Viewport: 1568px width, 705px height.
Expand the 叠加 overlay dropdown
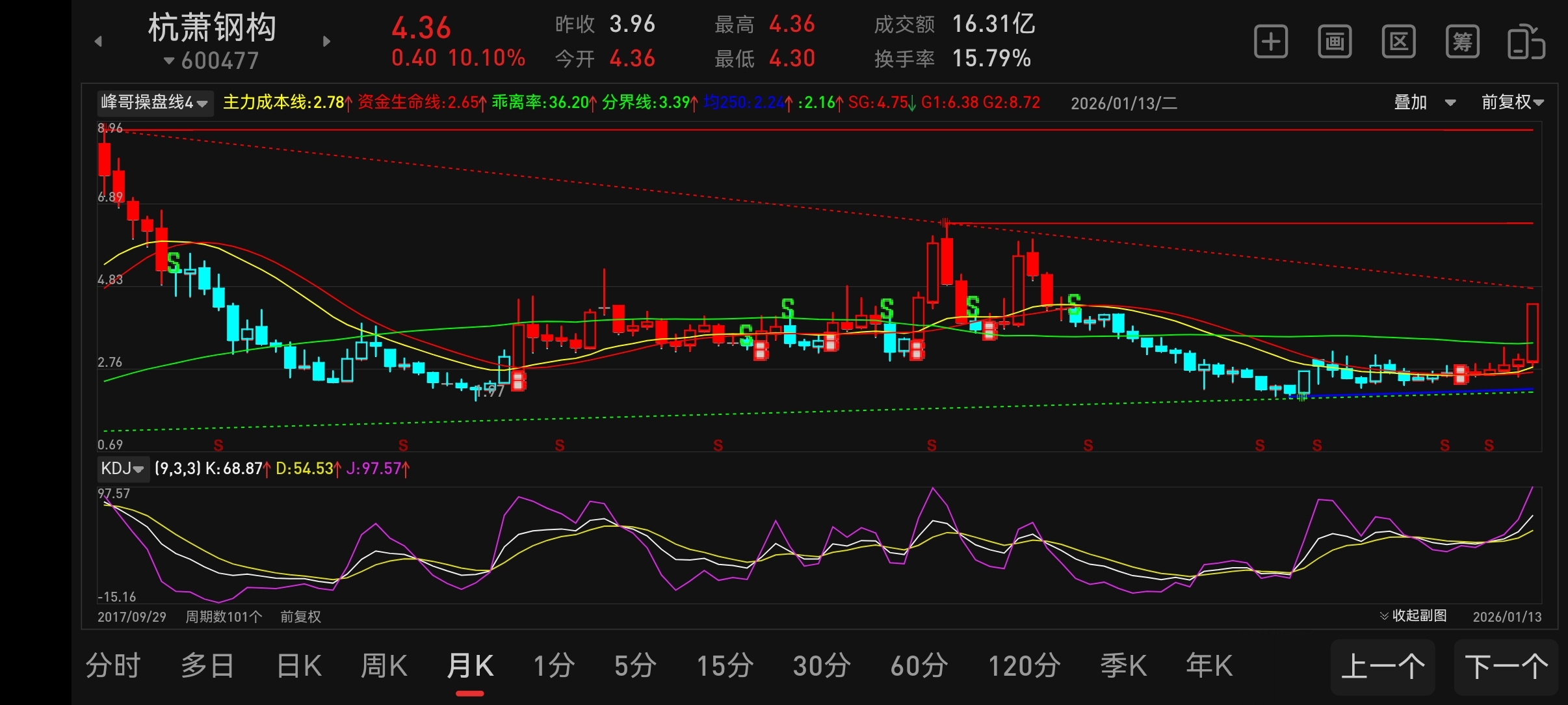coord(1425,102)
